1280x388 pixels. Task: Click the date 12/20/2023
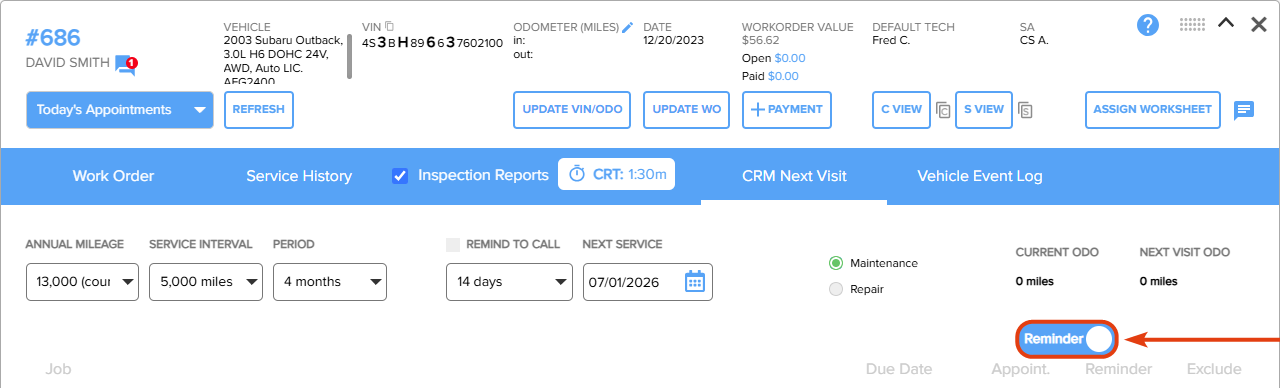click(675, 41)
